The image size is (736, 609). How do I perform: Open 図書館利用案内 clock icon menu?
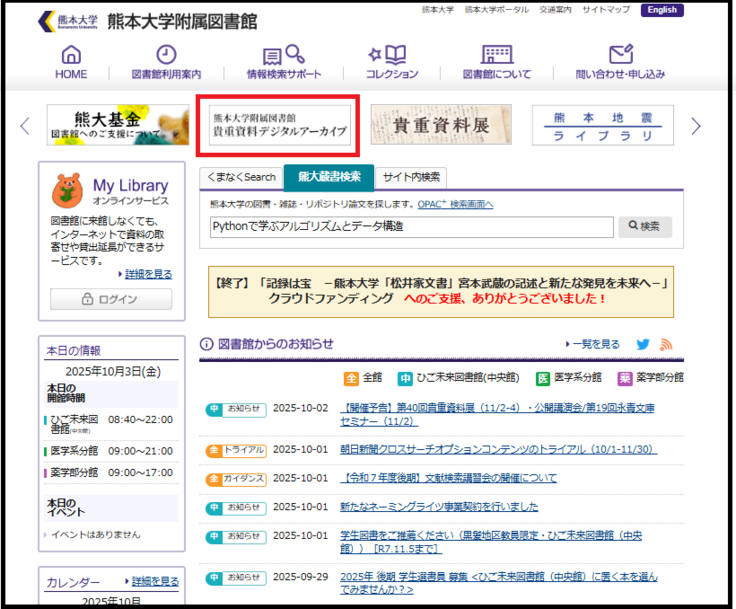coord(166,55)
